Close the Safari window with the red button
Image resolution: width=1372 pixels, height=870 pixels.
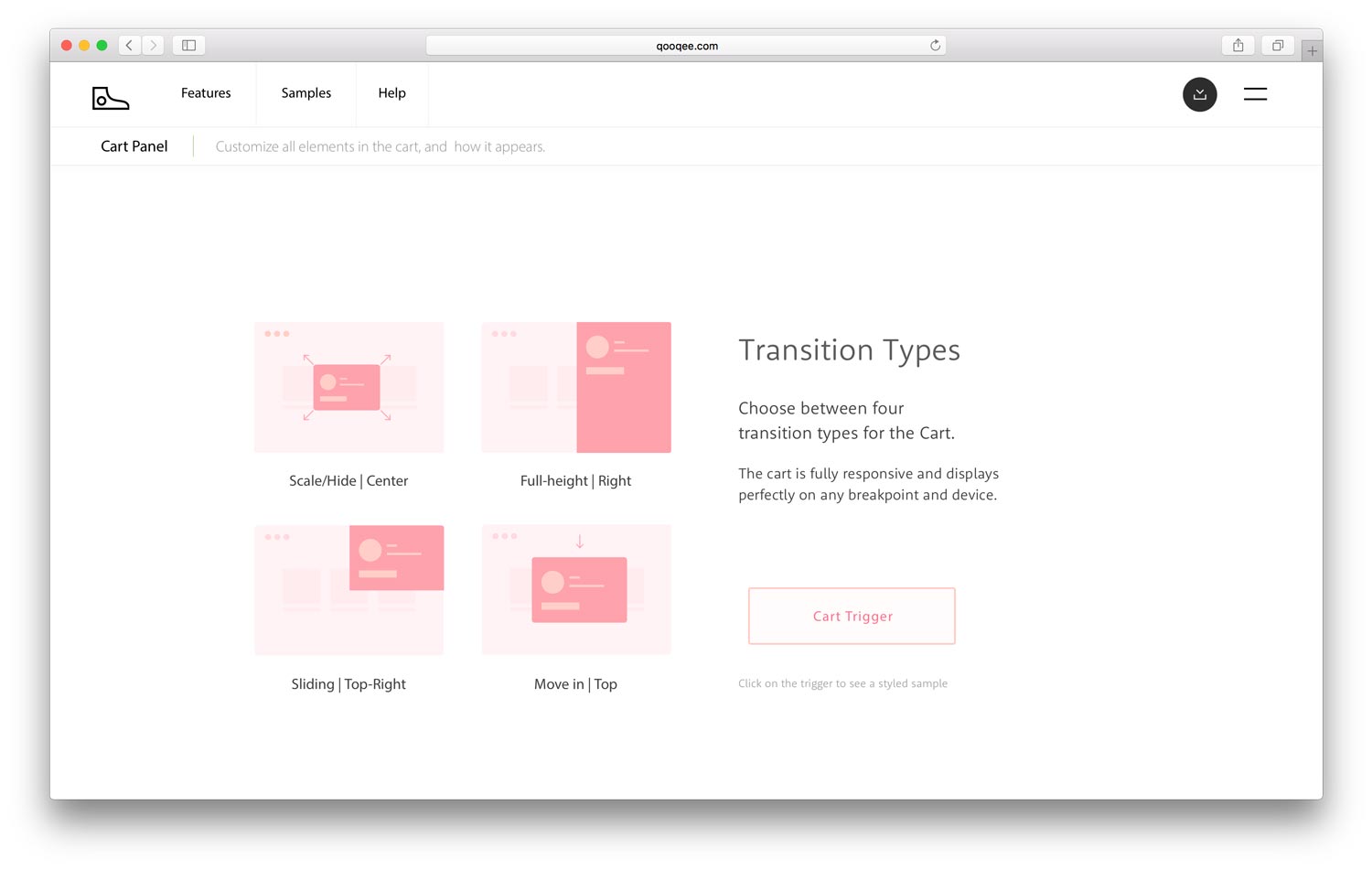(x=67, y=45)
